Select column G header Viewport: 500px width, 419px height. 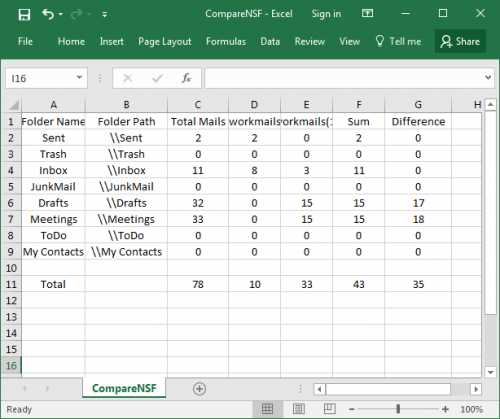click(418, 105)
